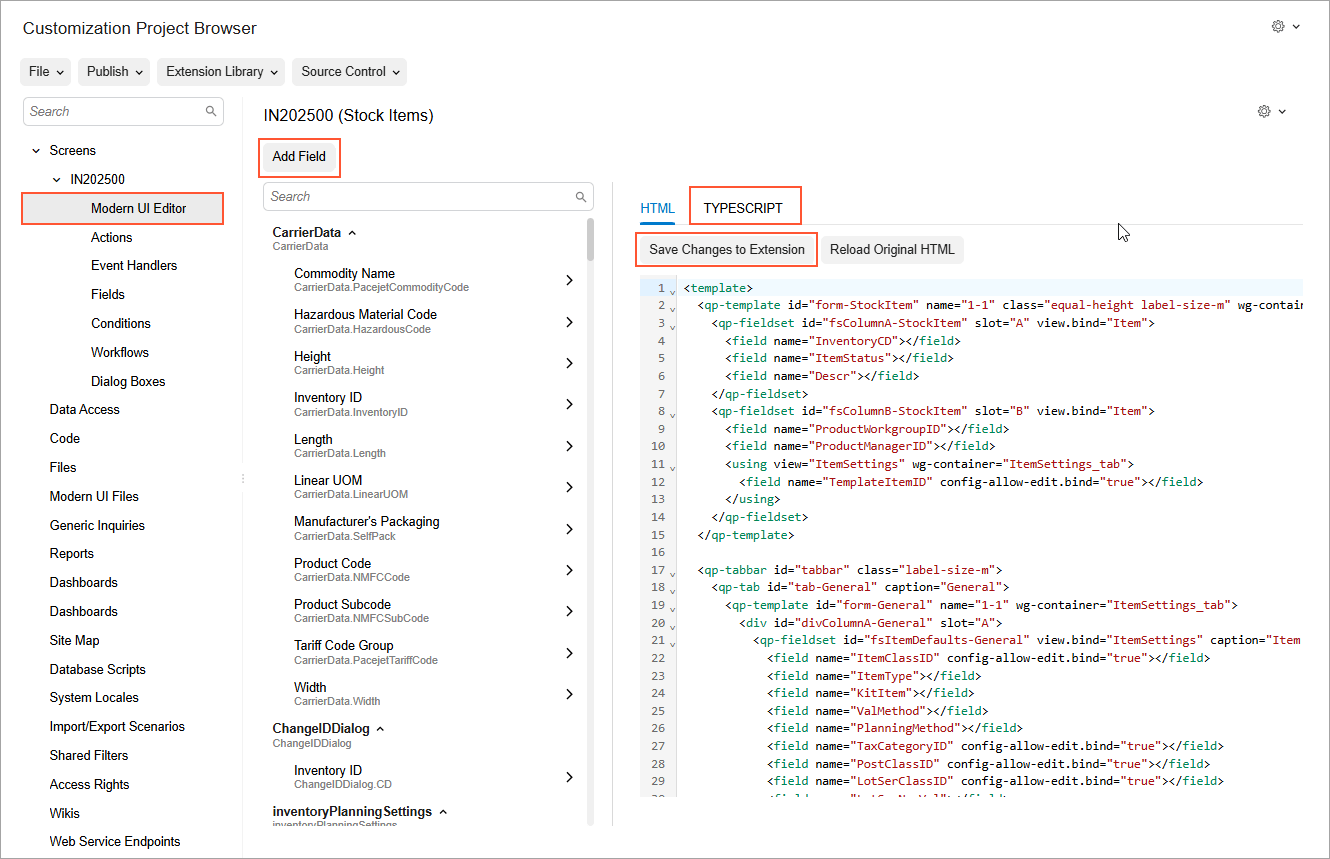Click Reload Original HTML button

click(892, 250)
